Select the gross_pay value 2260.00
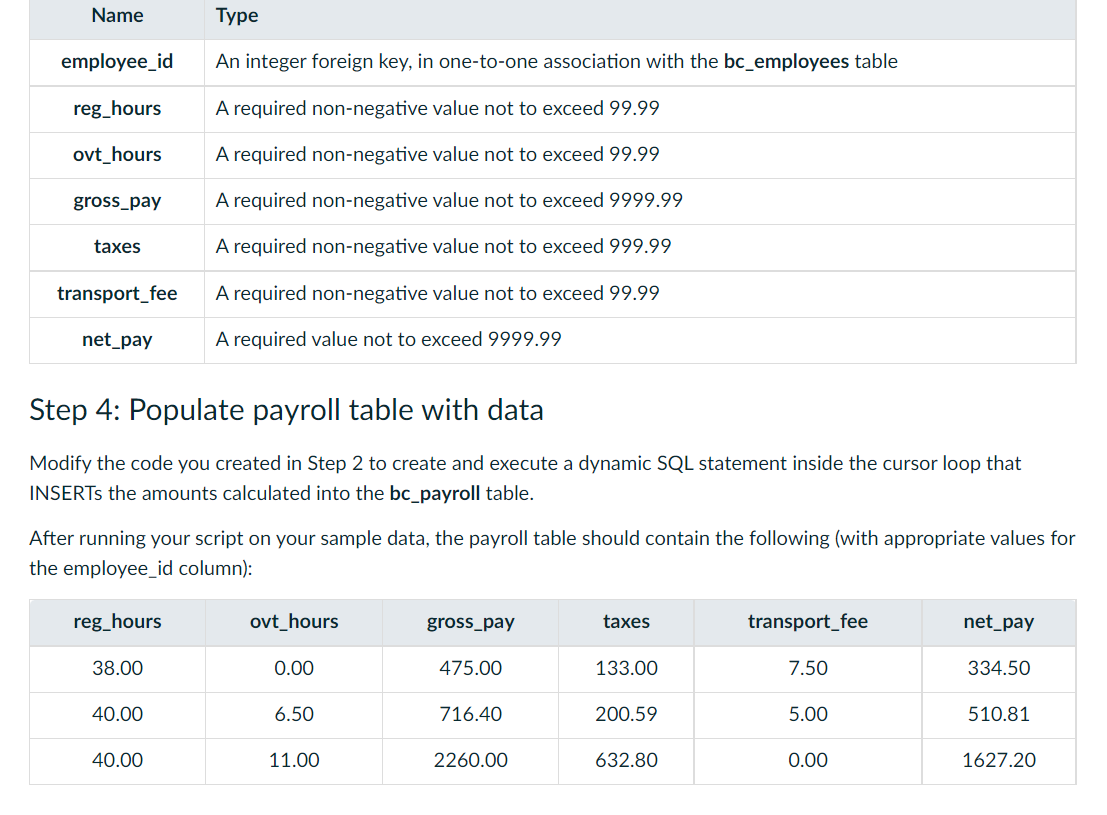 pyautogui.click(x=470, y=760)
